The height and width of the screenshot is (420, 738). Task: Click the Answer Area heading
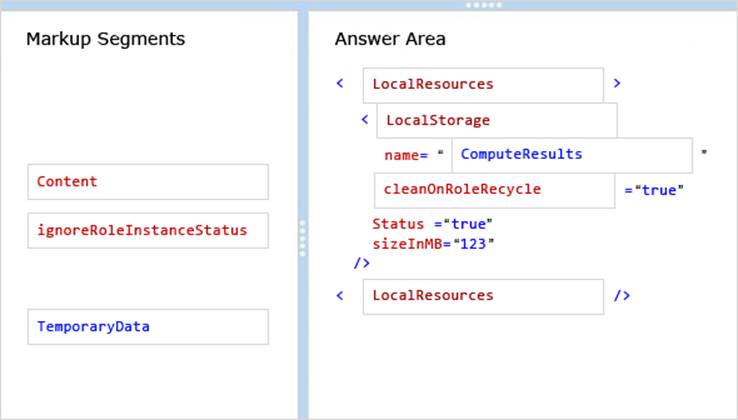390,39
